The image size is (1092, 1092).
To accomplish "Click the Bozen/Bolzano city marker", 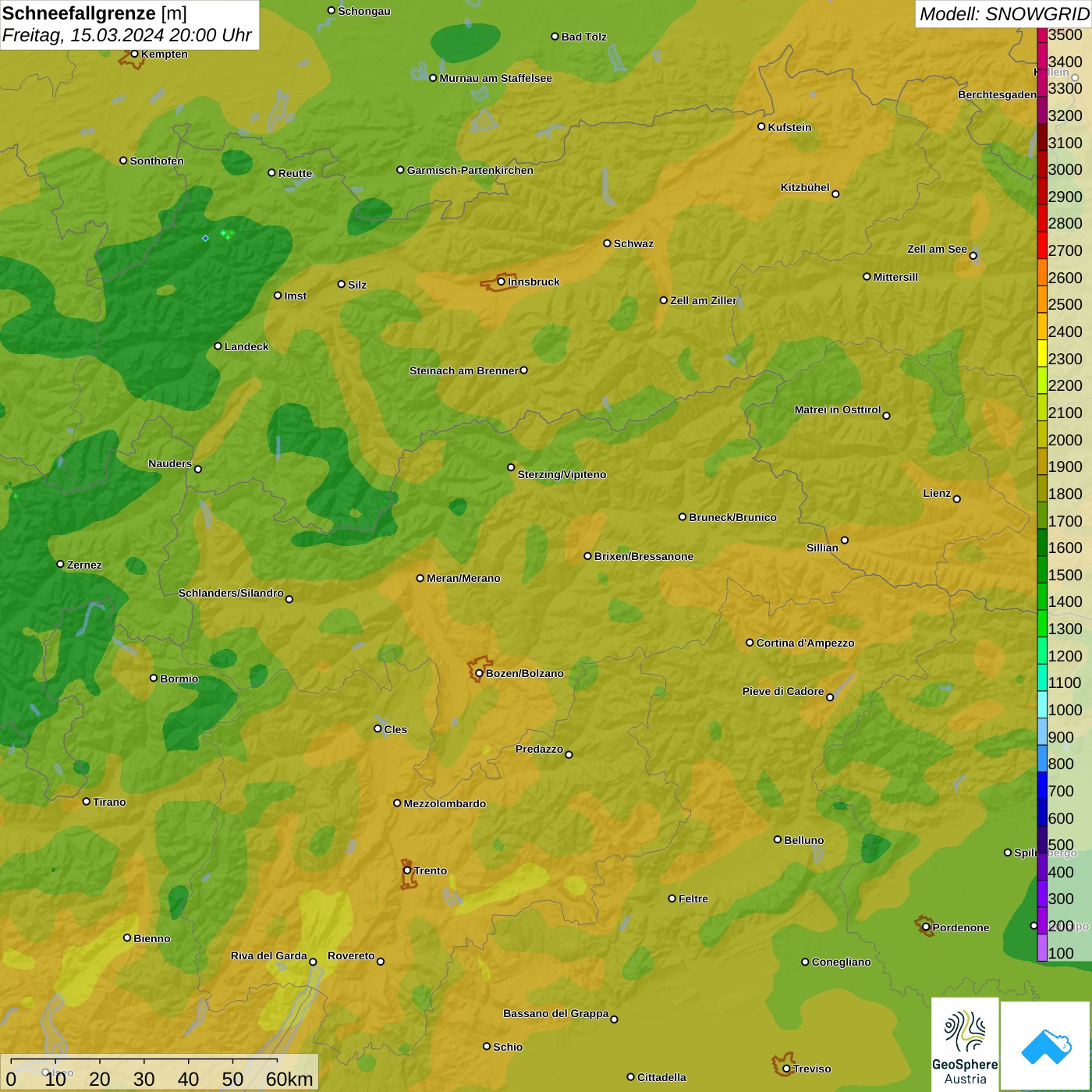I will point(479,673).
